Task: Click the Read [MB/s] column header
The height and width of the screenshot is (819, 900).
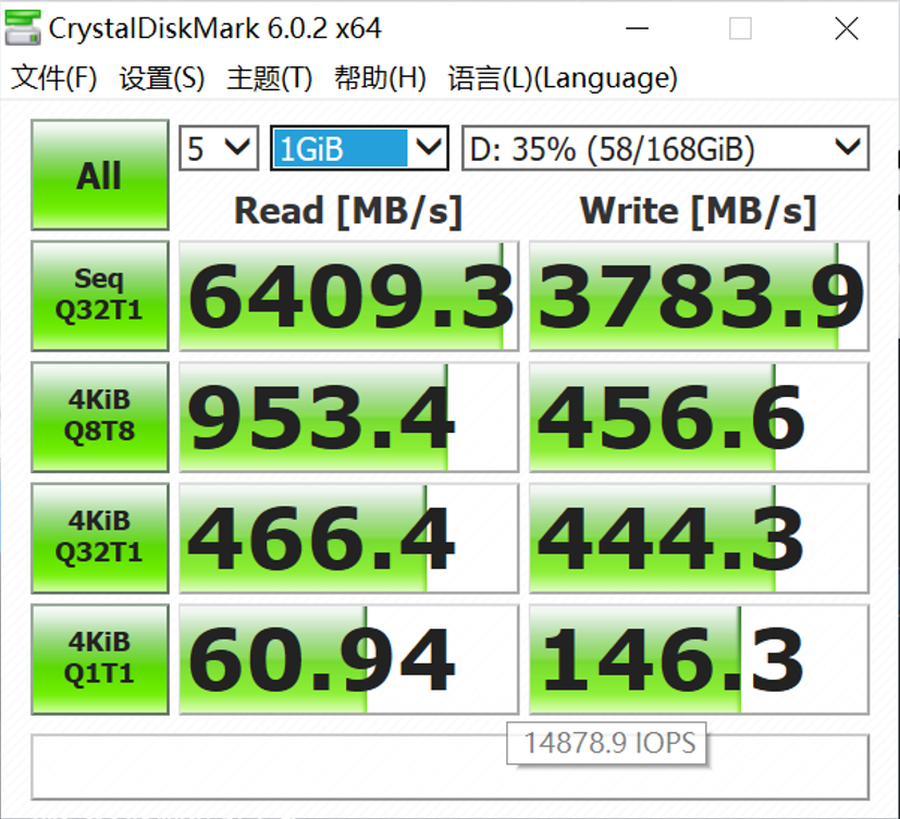Action: coord(348,211)
